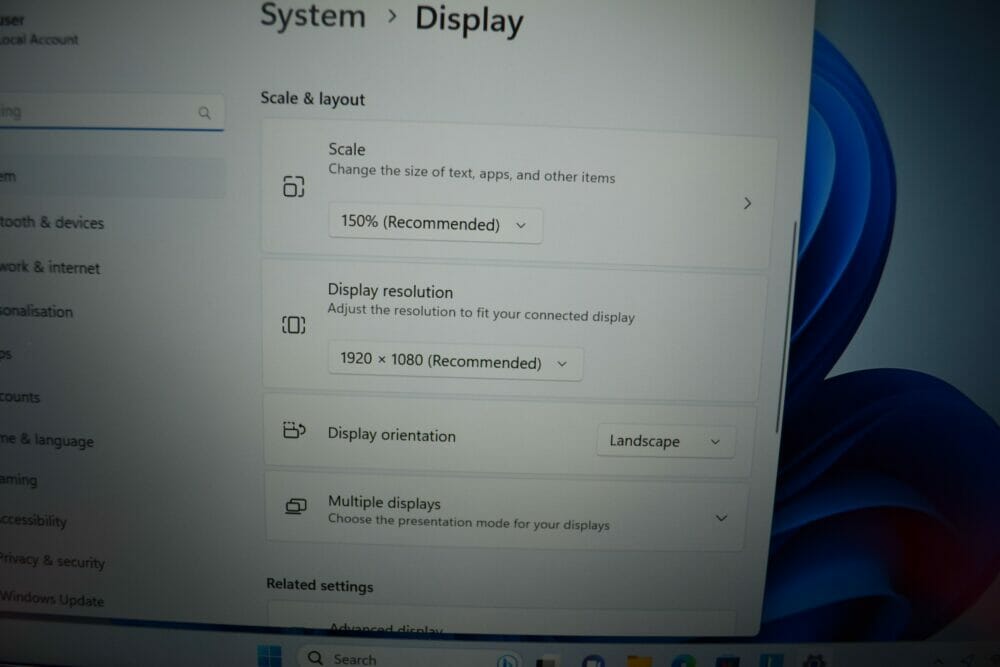This screenshot has width=1000, height=667.
Task: Open the Landscape orientation dropdown
Action: [665, 441]
